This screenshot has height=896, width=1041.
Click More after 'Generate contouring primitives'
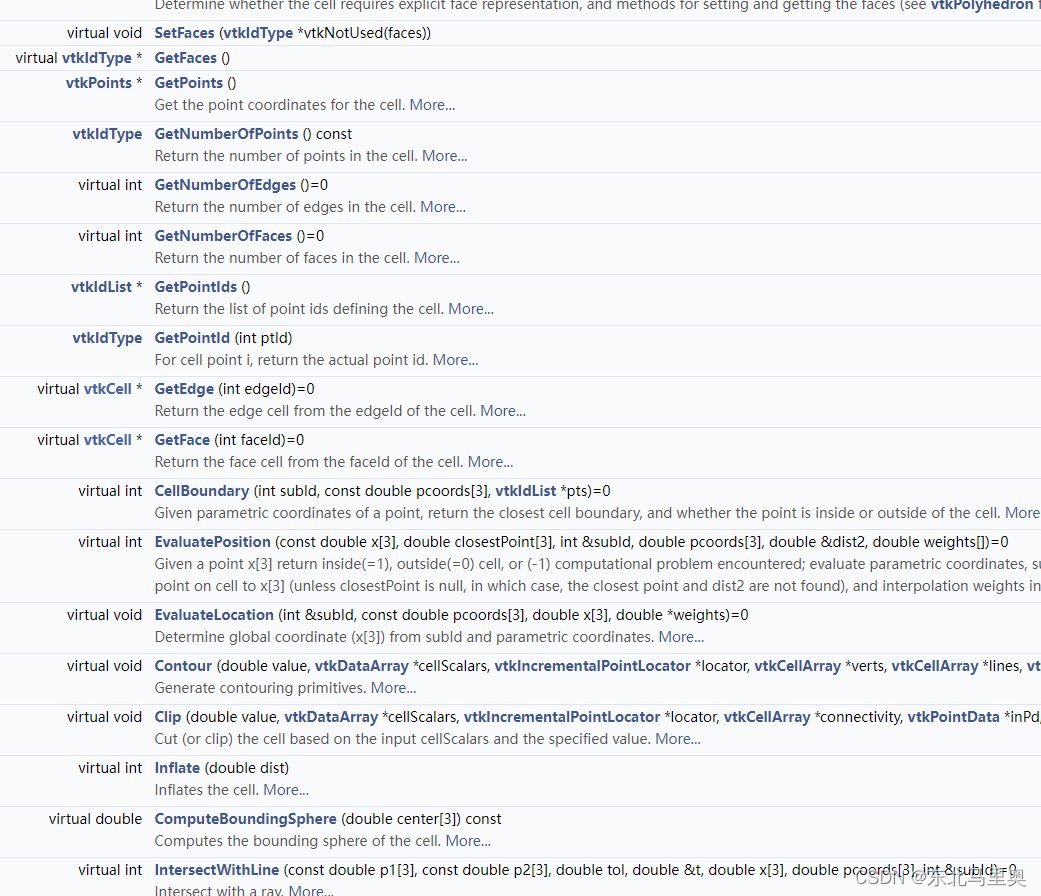(394, 689)
